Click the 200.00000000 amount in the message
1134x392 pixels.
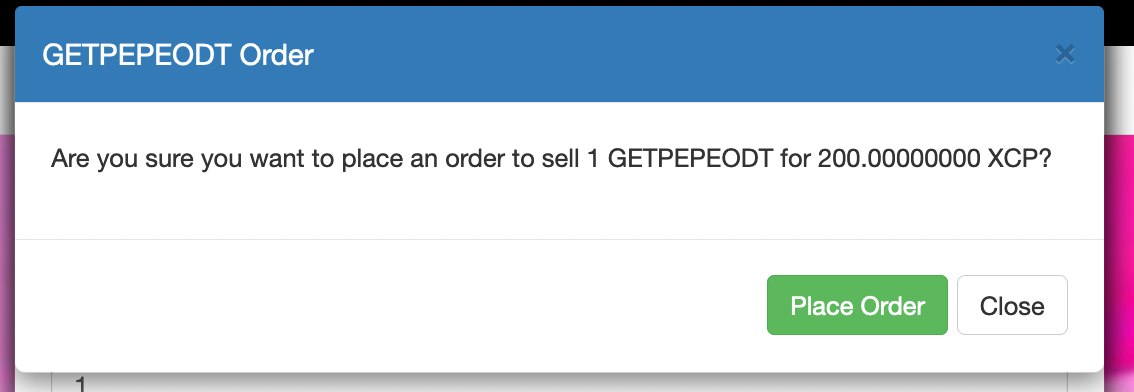tap(899, 158)
